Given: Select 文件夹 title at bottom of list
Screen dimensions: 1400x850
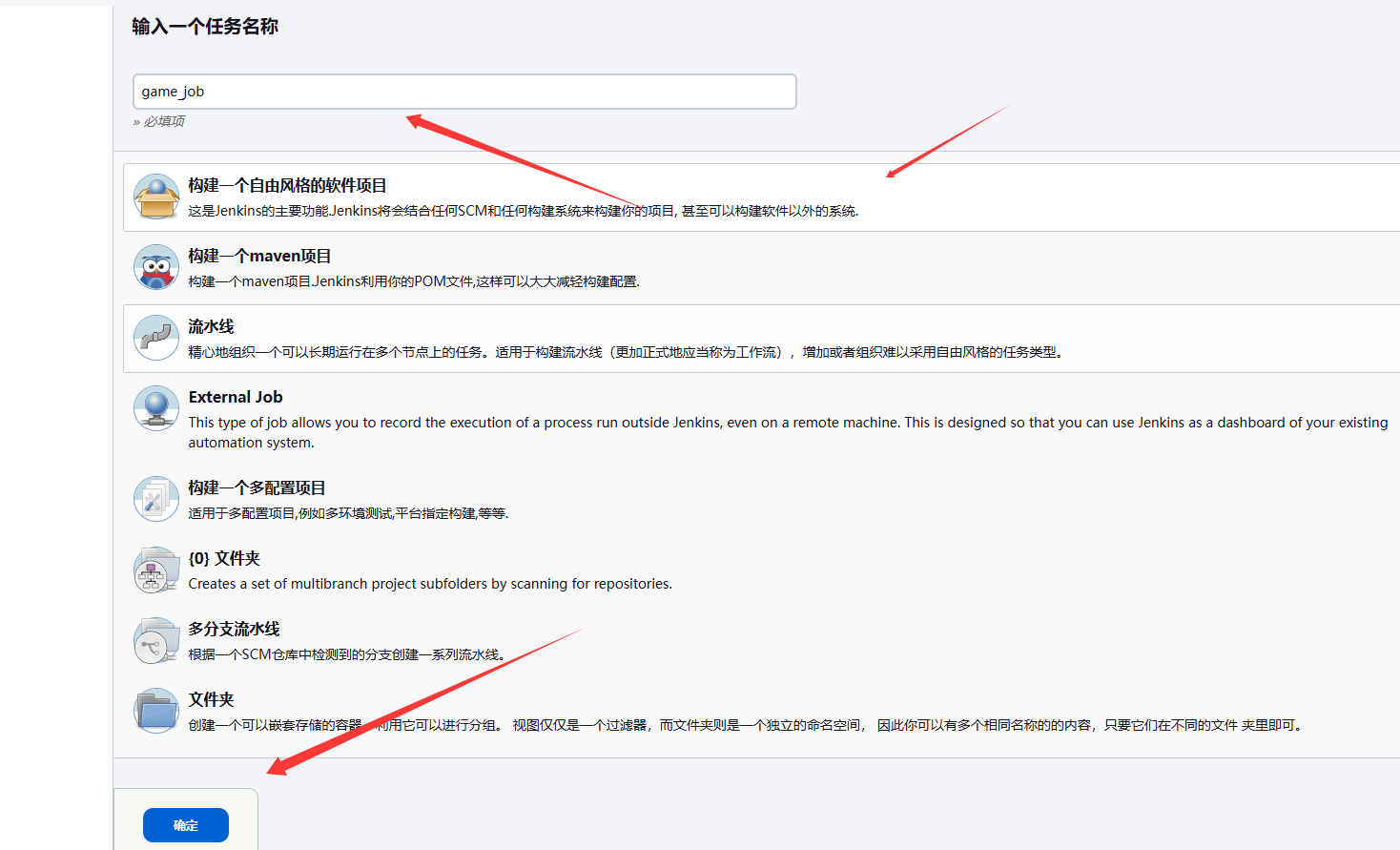Looking at the screenshot, I should click(211, 699).
